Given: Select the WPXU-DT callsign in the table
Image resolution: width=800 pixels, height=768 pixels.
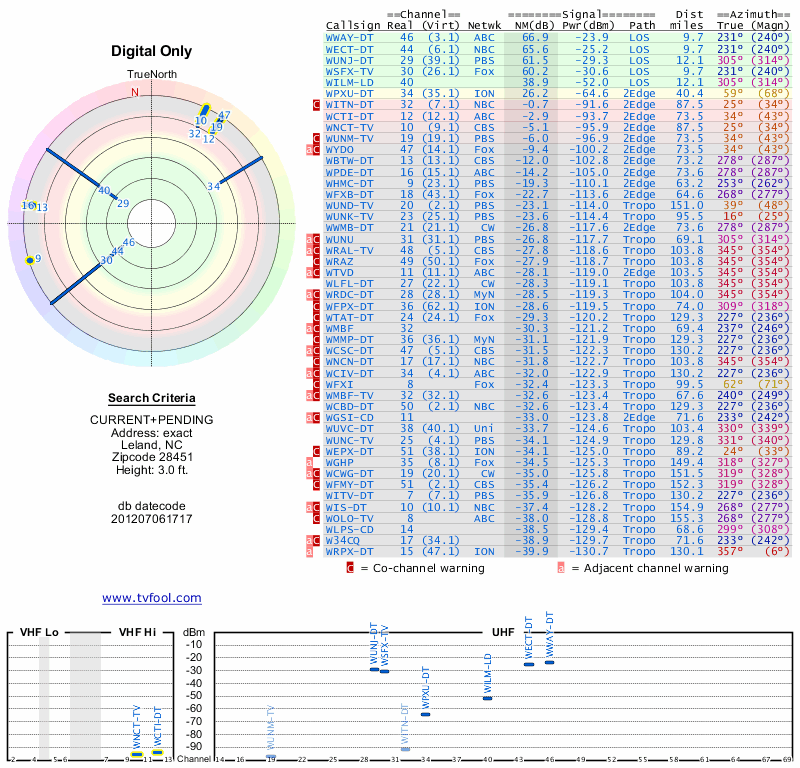Looking at the screenshot, I should (349, 93).
